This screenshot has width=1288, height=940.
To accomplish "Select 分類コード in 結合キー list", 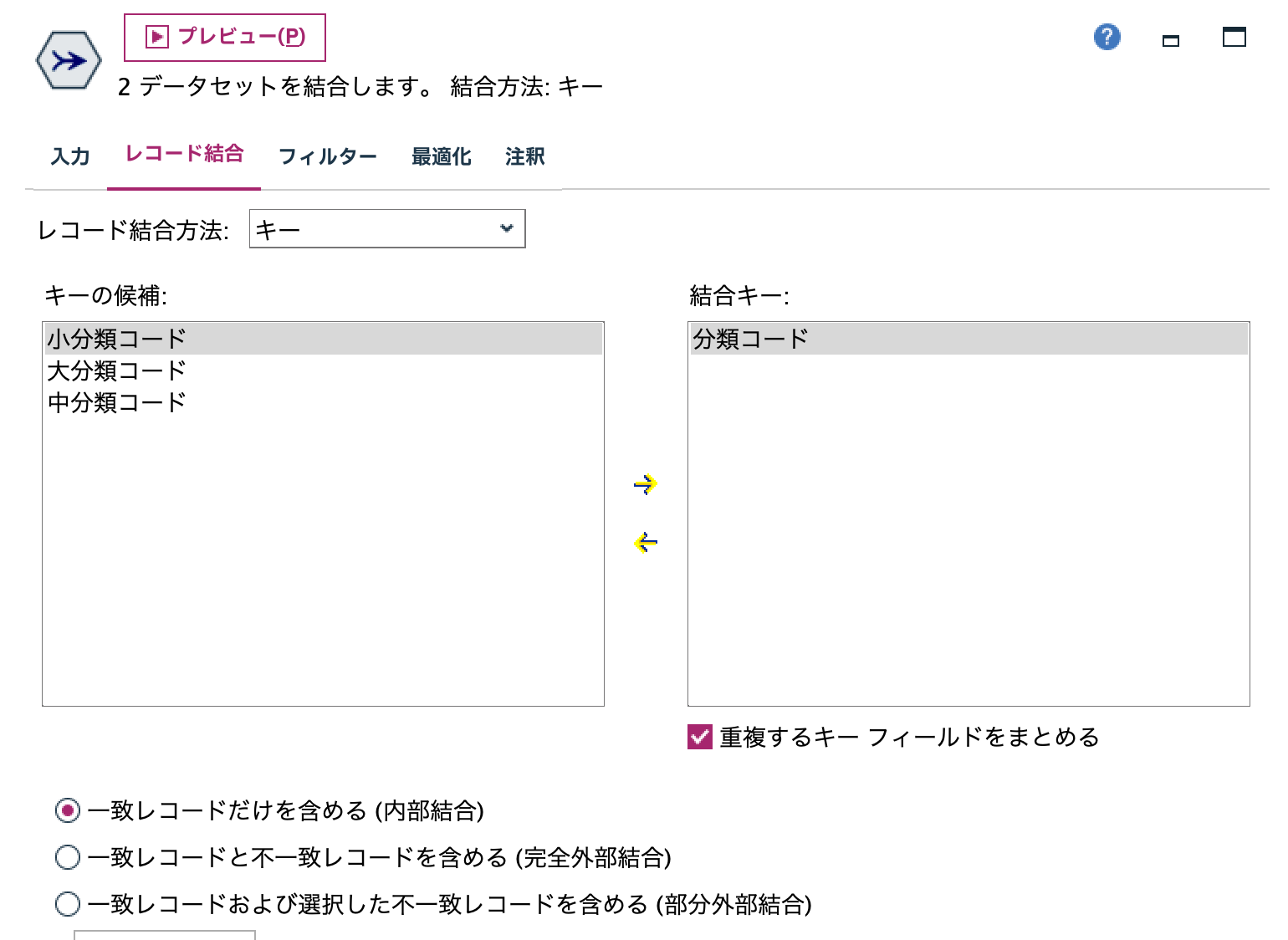I will (749, 339).
